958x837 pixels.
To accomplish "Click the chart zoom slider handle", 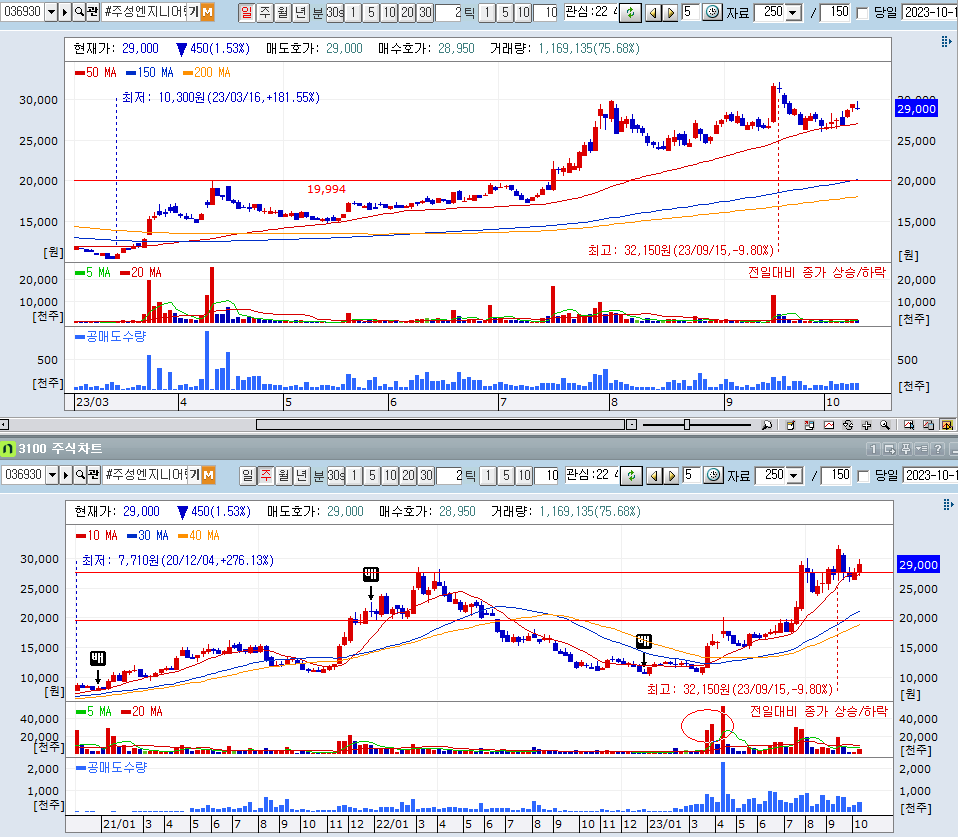I will tap(687, 425).
